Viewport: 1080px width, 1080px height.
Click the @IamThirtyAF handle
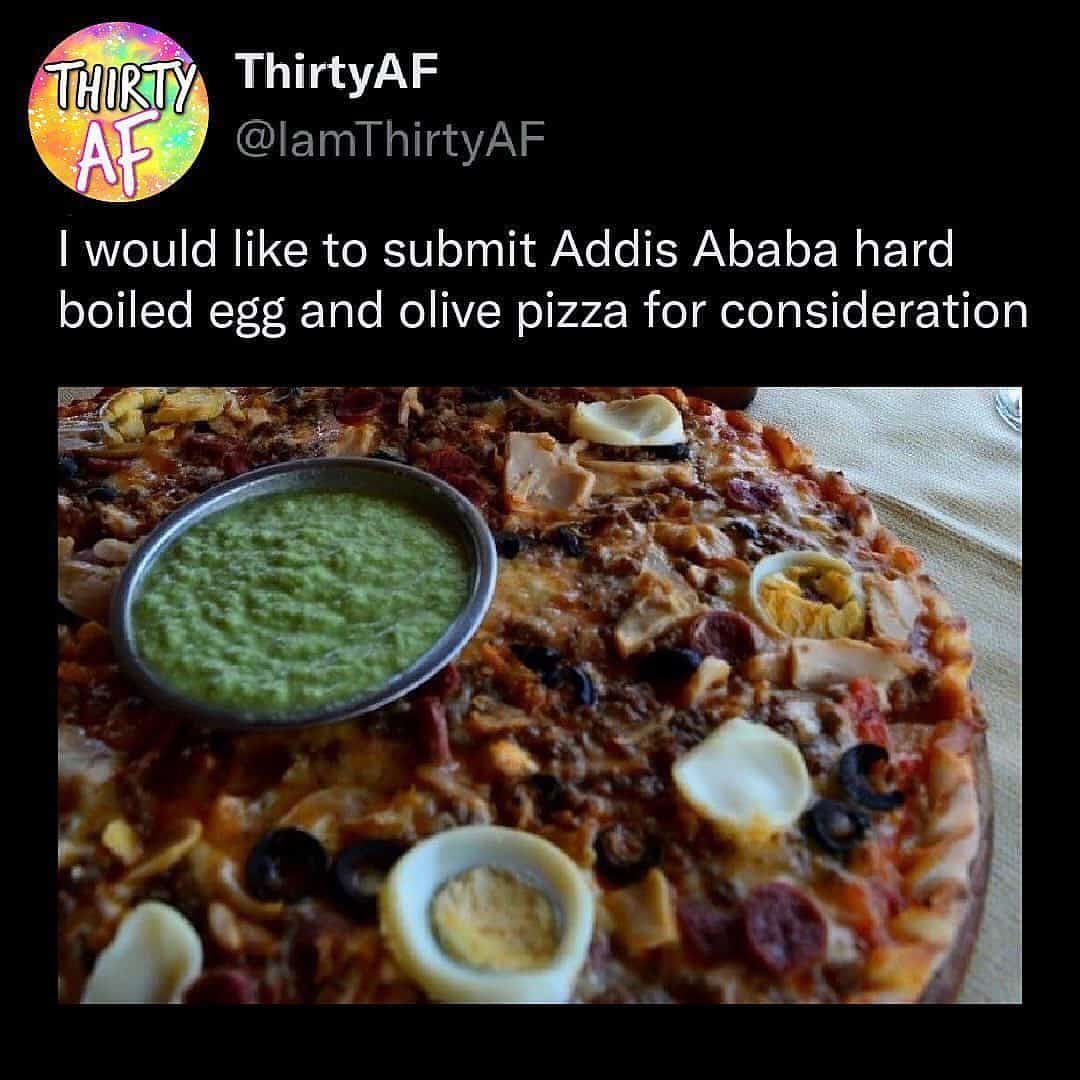pyautogui.click(x=390, y=141)
